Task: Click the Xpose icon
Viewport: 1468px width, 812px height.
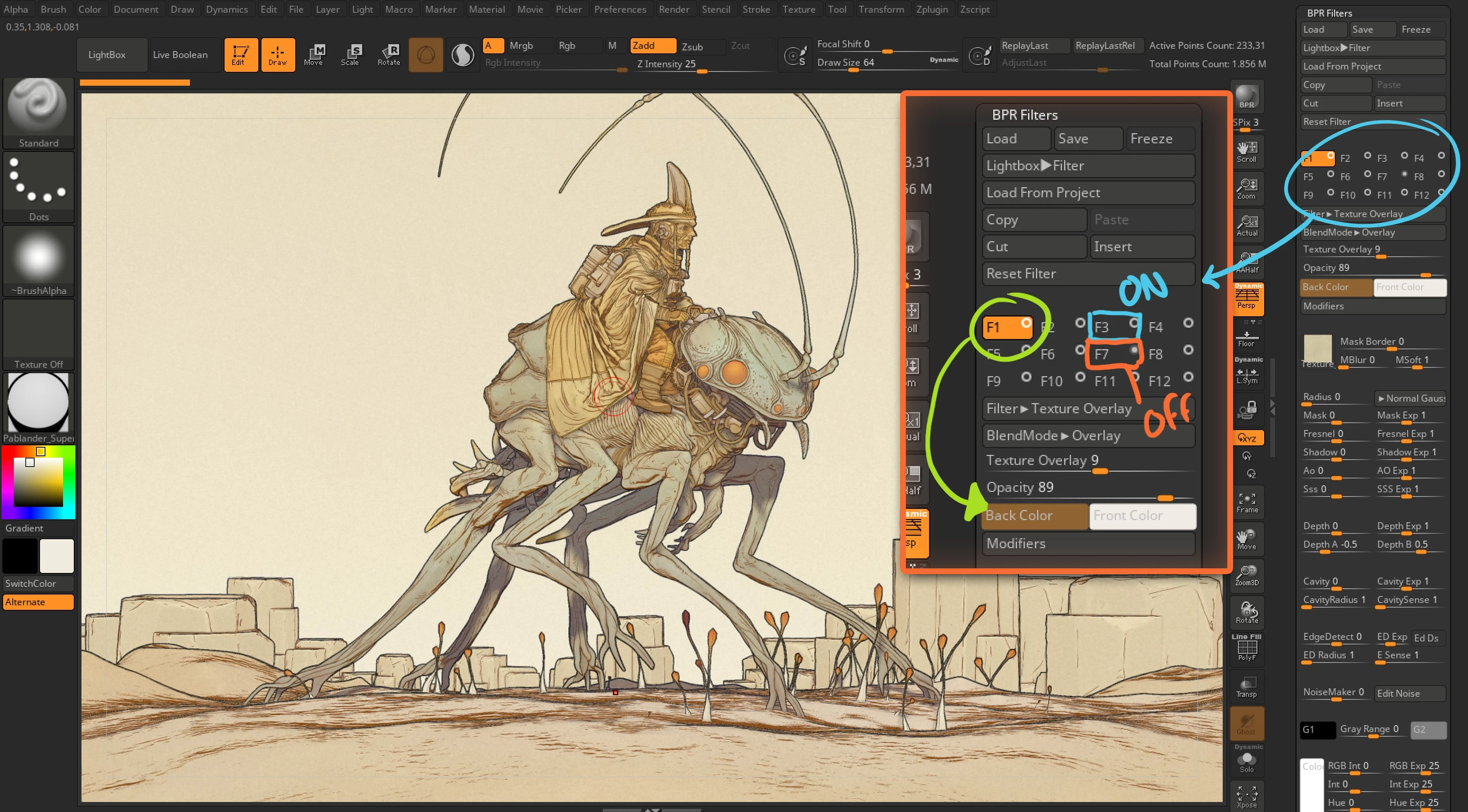Action: pos(1247,796)
